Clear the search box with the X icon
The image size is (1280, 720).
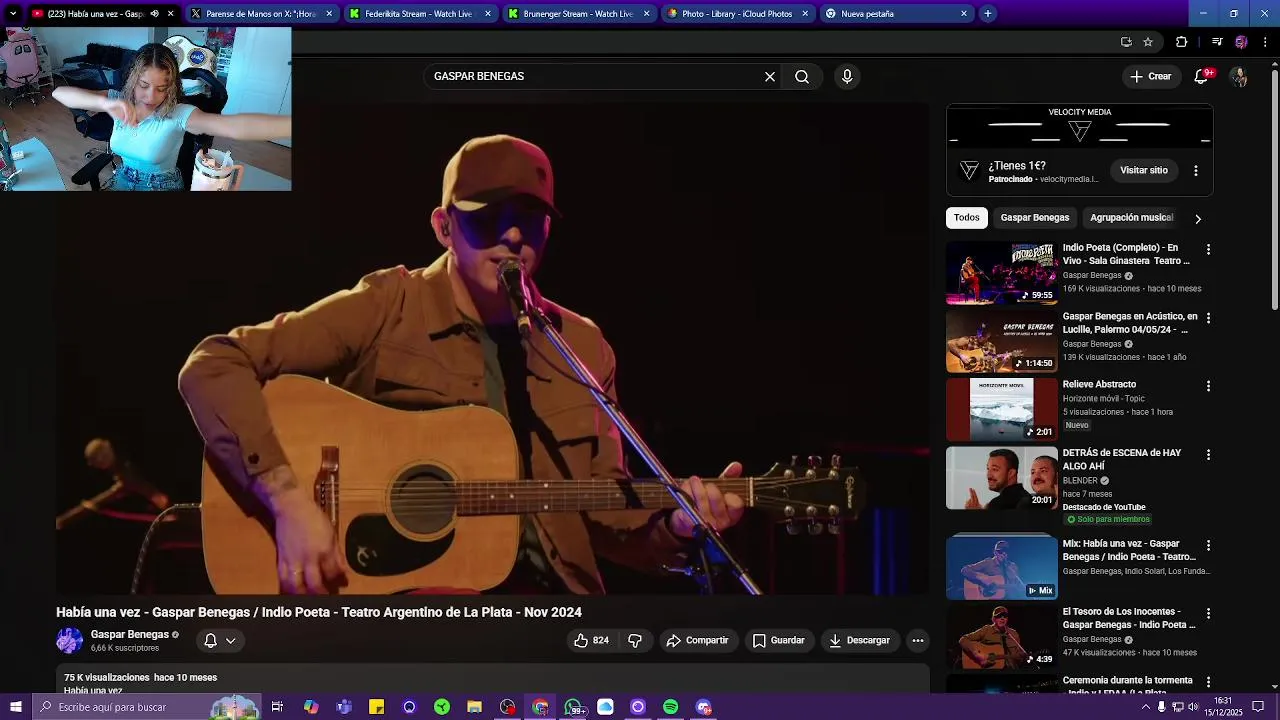770,76
